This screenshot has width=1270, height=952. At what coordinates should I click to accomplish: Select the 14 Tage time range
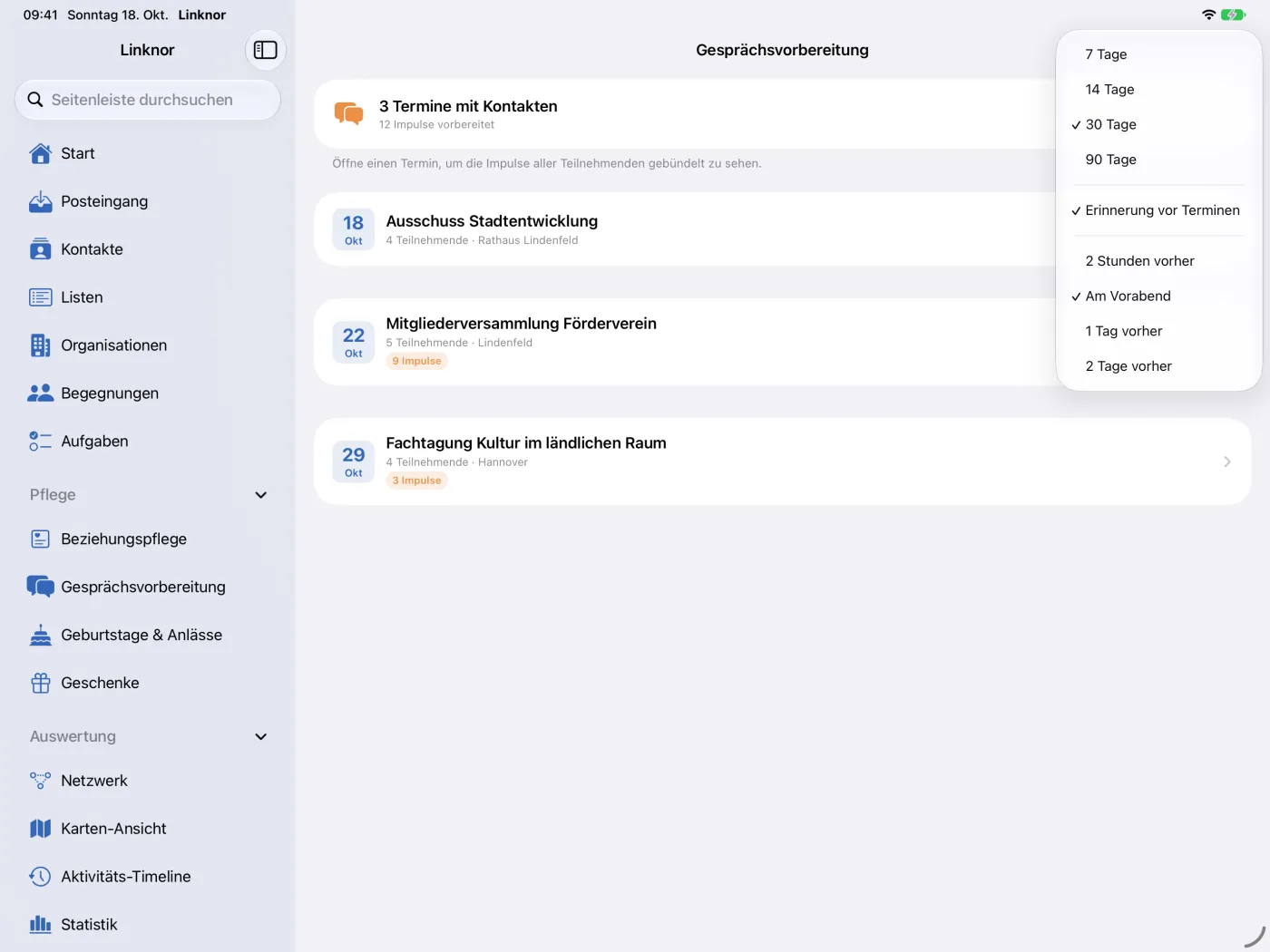point(1159,90)
